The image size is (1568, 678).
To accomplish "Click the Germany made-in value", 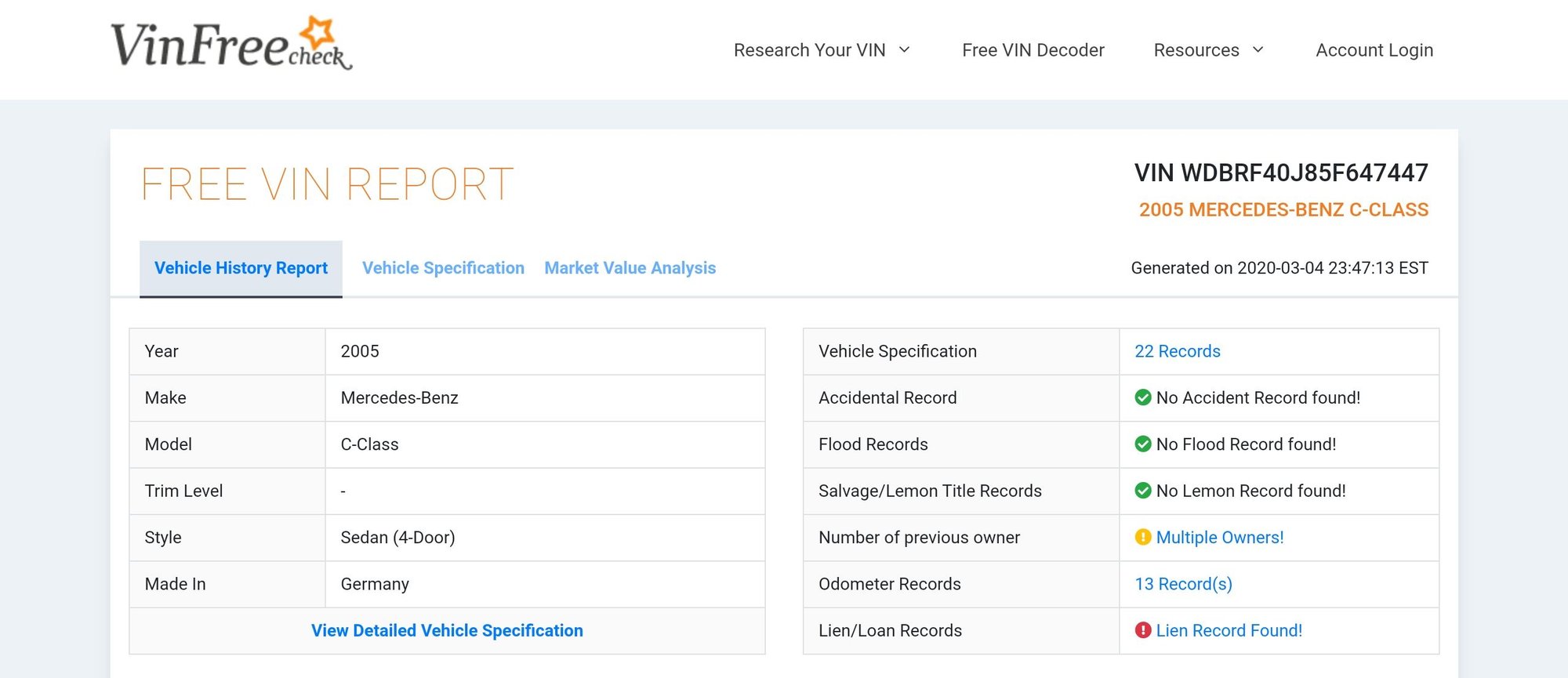I will point(375,584).
